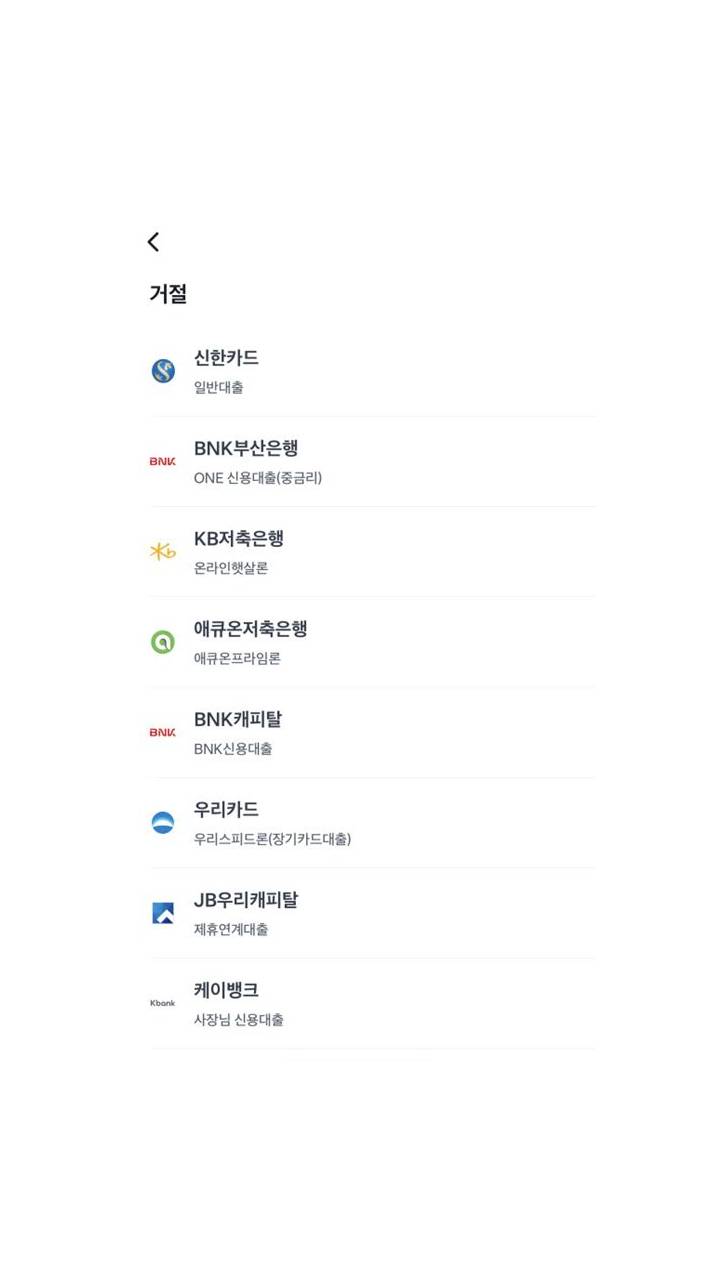Open the BNK부산은행 list item

click(x=372, y=462)
